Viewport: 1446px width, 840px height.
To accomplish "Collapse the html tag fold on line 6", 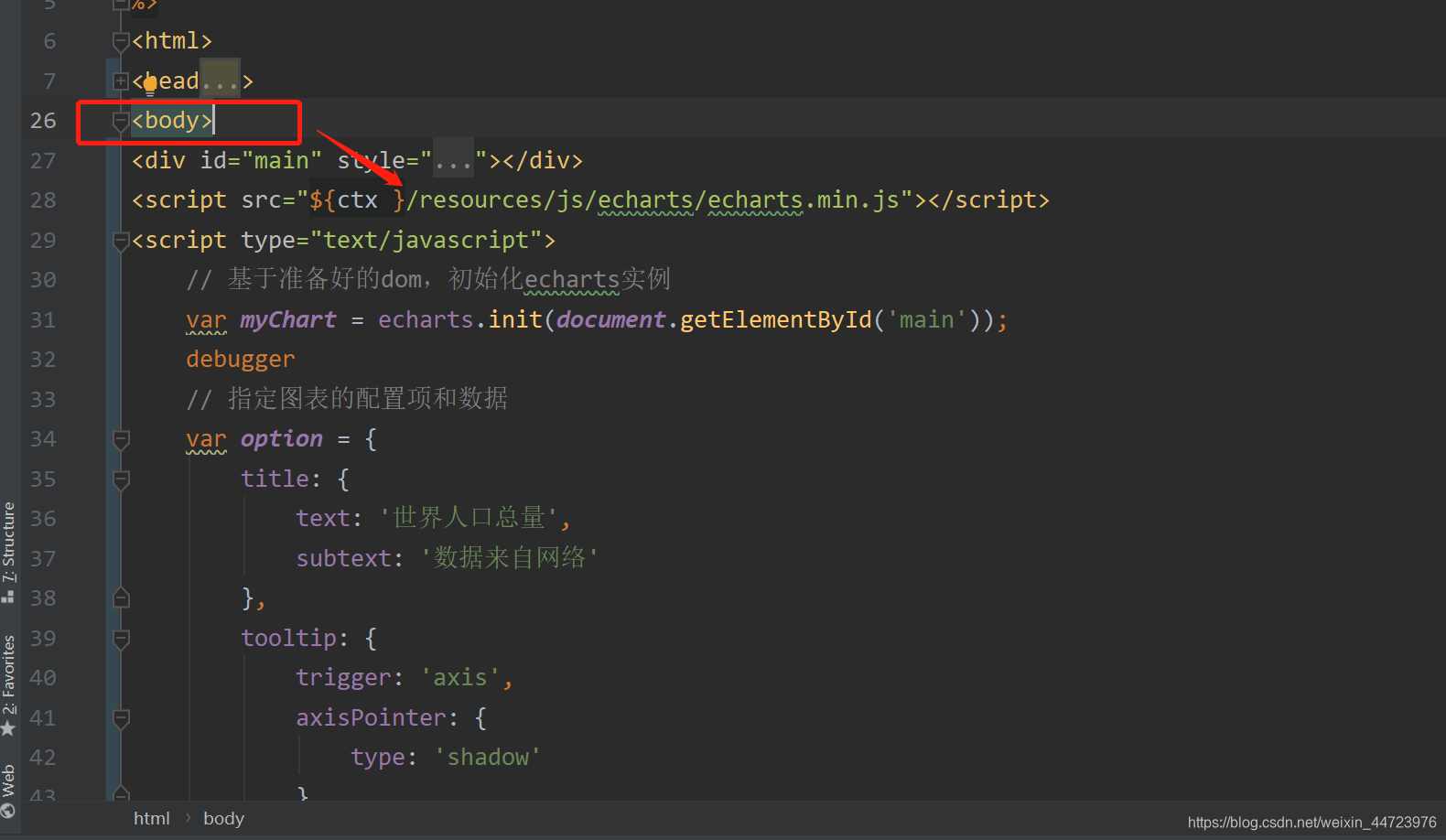I will click(121, 41).
